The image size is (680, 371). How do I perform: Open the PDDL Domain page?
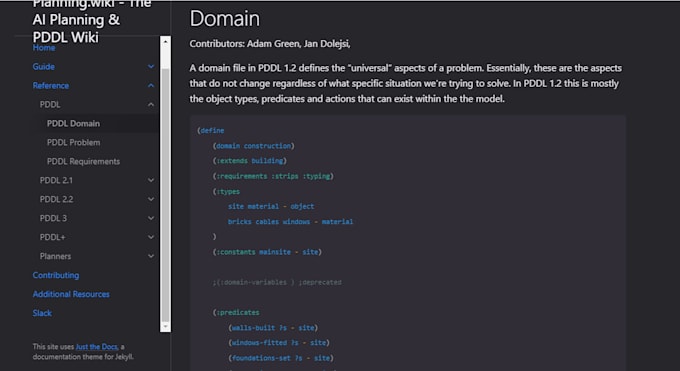[x=73, y=124]
